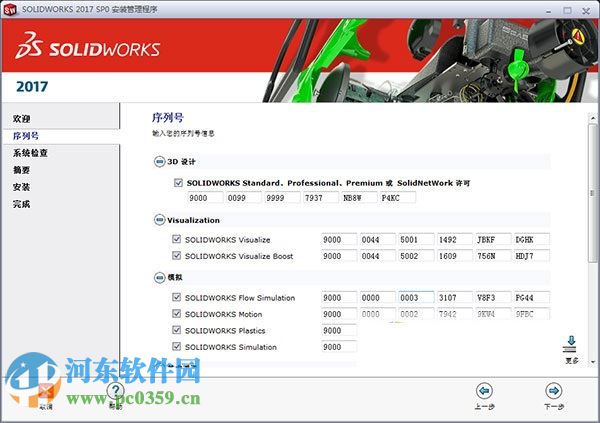Image resolution: width=600 pixels, height=423 pixels.
Task: Click the 3D design serial field 9000
Action: (205, 198)
